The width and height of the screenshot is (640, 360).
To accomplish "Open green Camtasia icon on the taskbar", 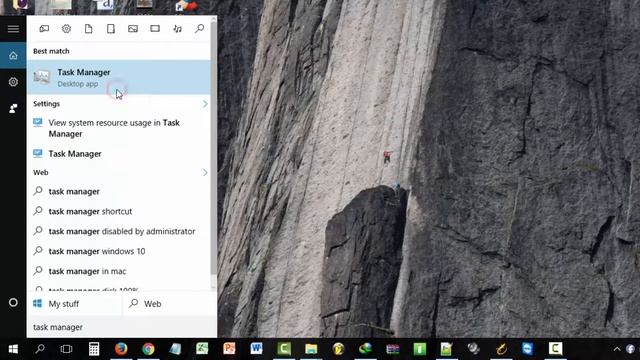I will (x=284, y=349).
